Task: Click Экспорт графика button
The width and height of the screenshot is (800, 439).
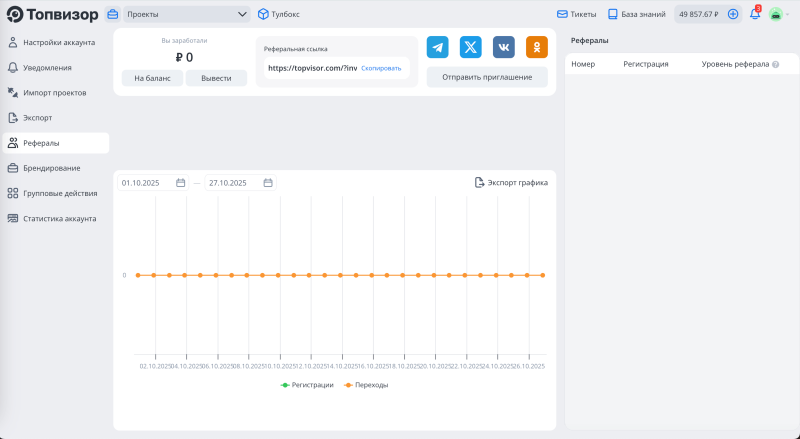Action: (511, 183)
